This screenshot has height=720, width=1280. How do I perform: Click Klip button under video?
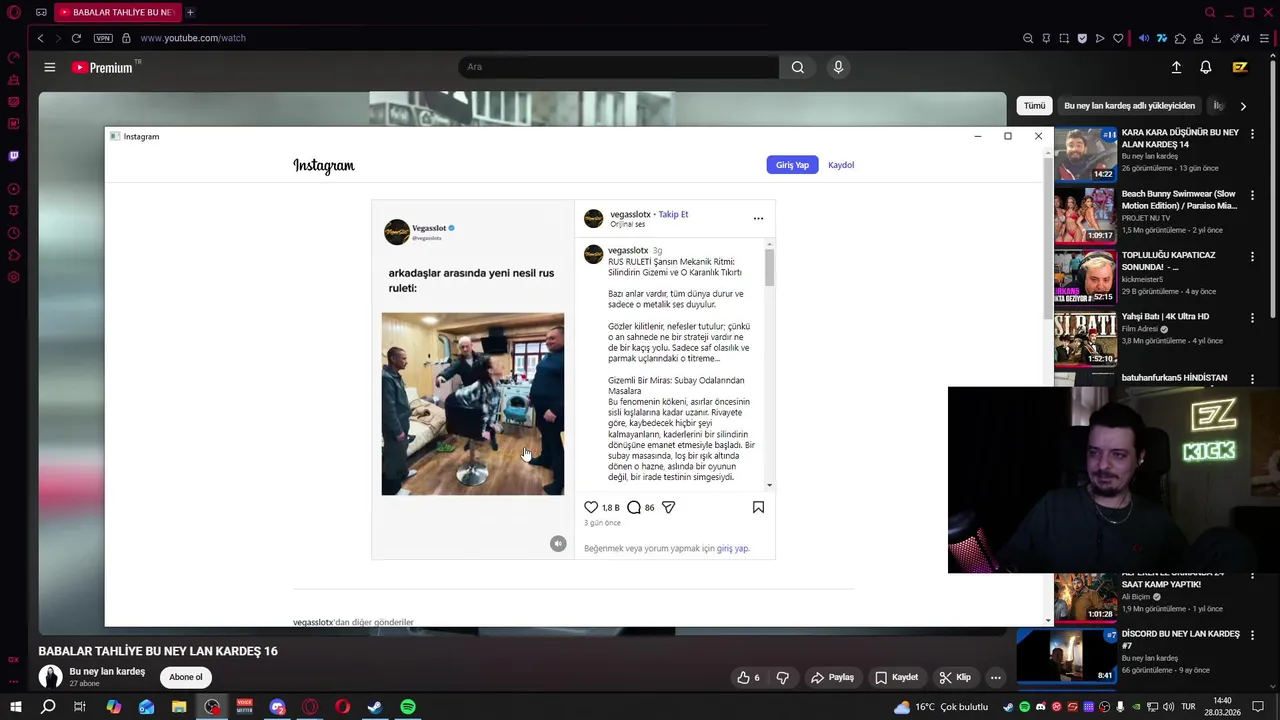point(955,677)
